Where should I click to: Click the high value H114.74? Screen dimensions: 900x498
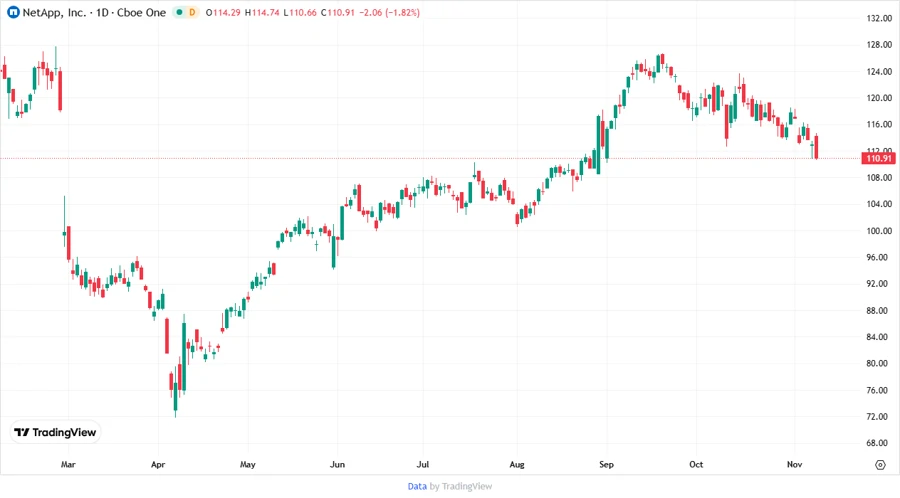click(x=262, y=12)
